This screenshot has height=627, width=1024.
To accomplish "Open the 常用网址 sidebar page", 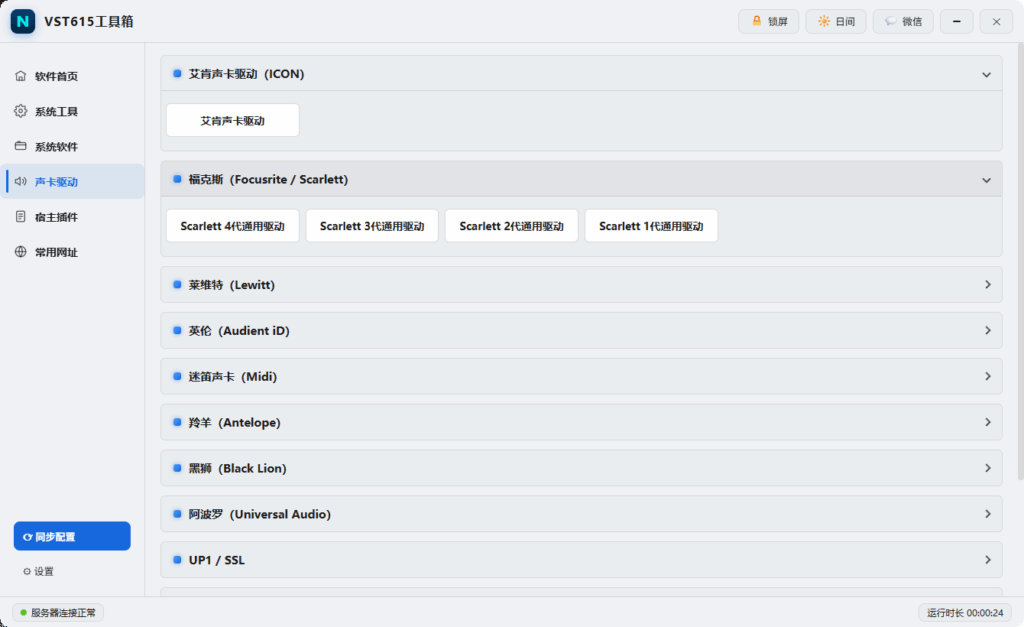I will [72, 252].
